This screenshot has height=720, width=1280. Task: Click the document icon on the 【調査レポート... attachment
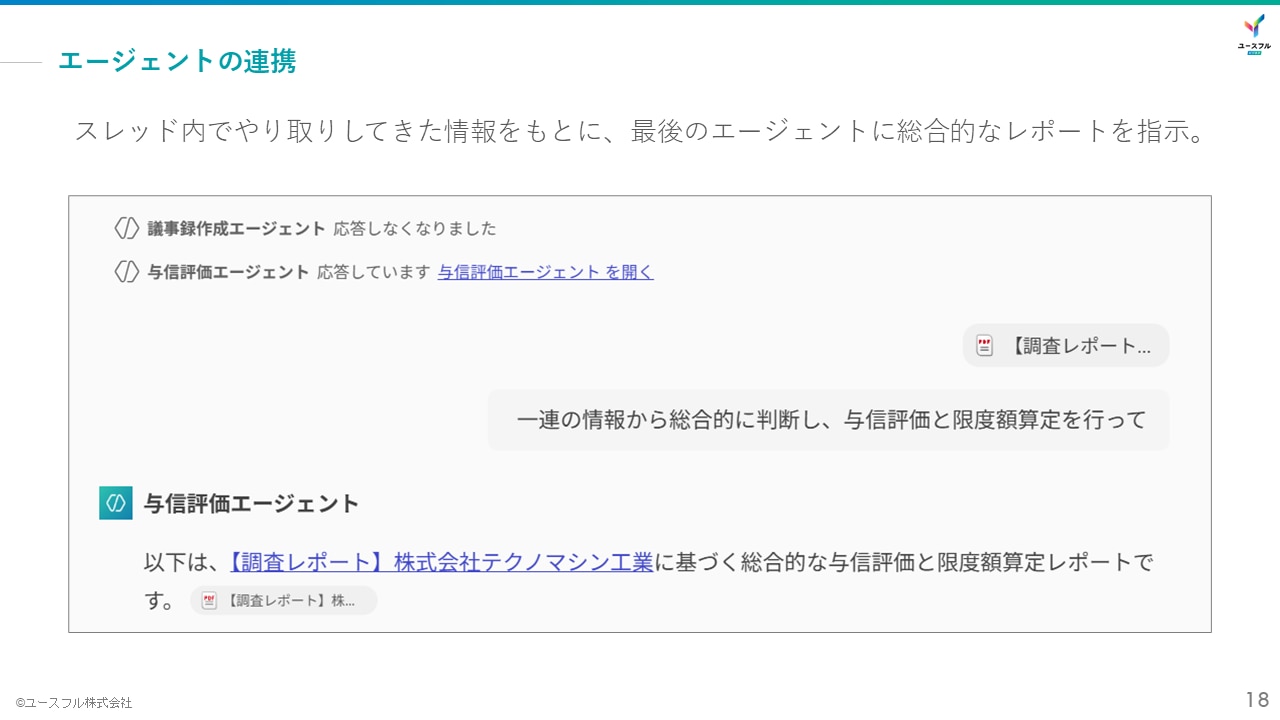click(985, 345)
